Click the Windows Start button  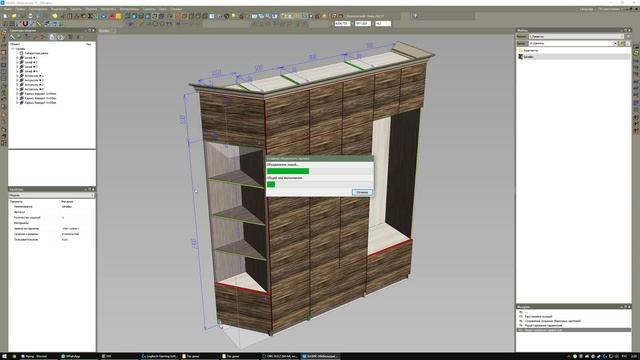click(4, 356)
